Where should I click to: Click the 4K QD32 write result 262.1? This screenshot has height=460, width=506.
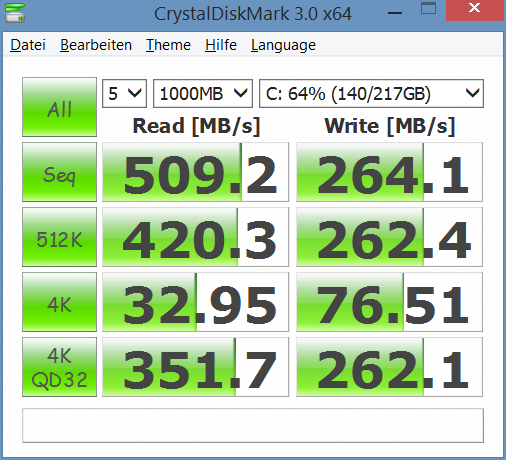click(x=389, y=367)
